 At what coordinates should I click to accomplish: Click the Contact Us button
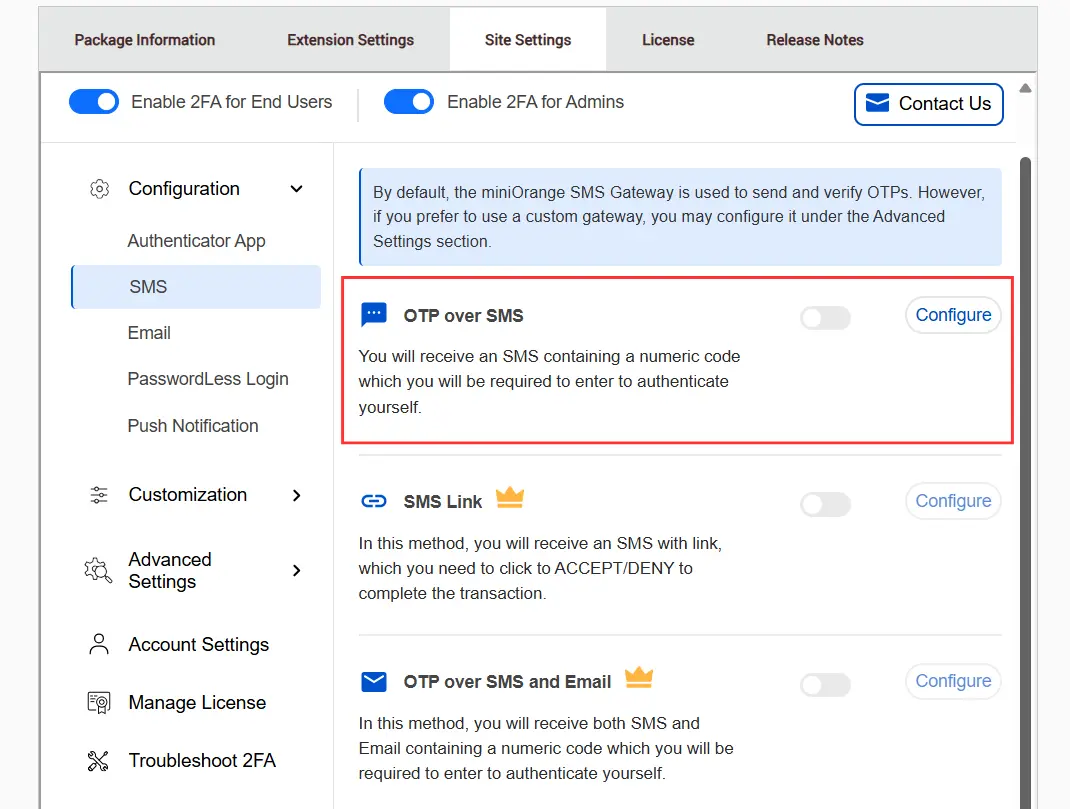(x=929, y=104)
